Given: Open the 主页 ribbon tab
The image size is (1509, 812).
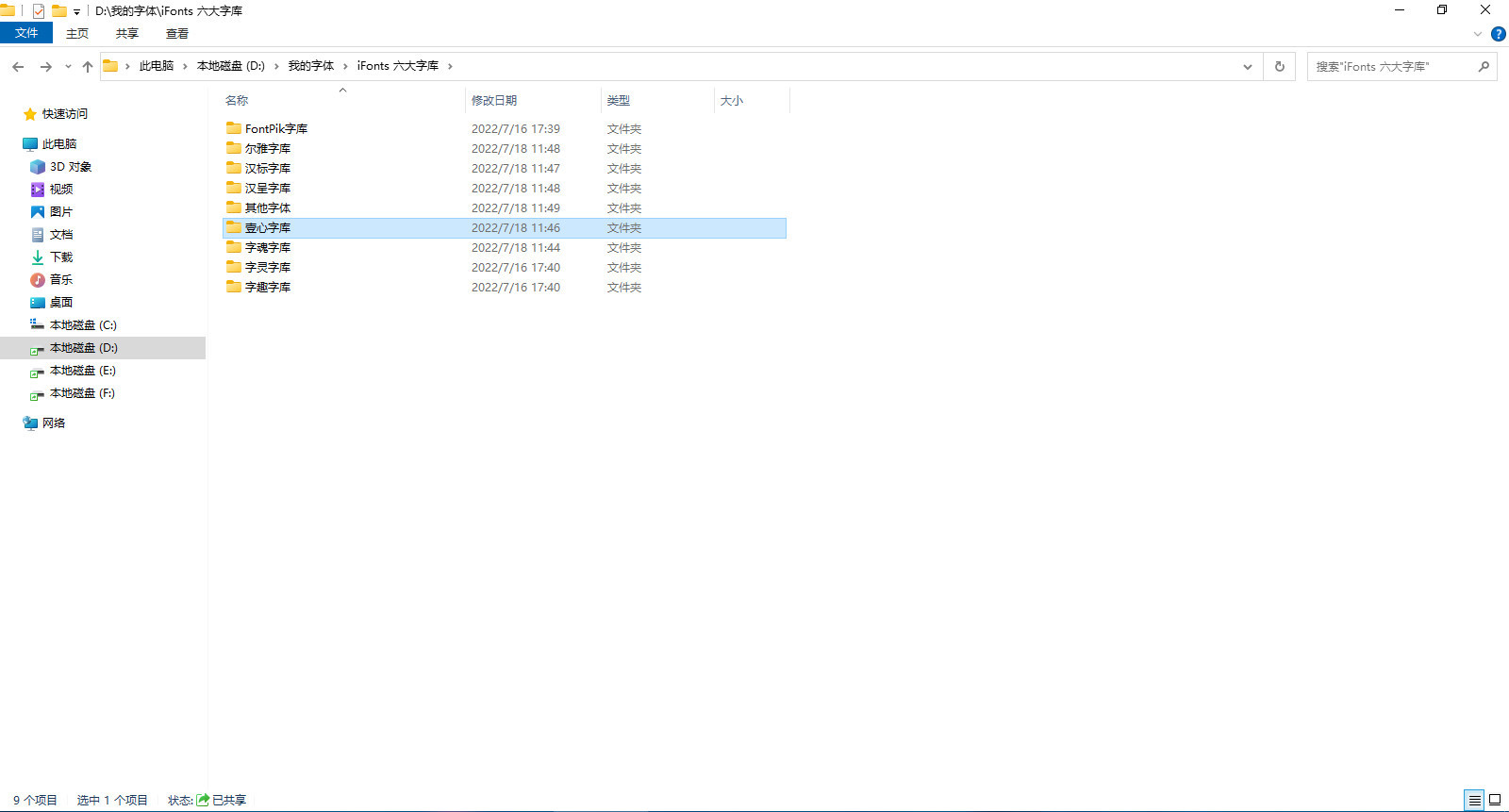Looking at the screenshot, I should pos(77,34).
